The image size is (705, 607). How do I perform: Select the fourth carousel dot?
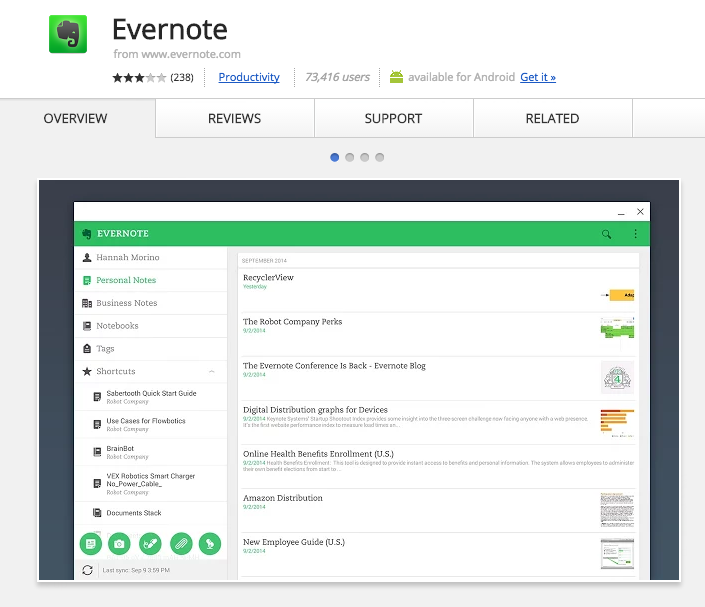379,157
